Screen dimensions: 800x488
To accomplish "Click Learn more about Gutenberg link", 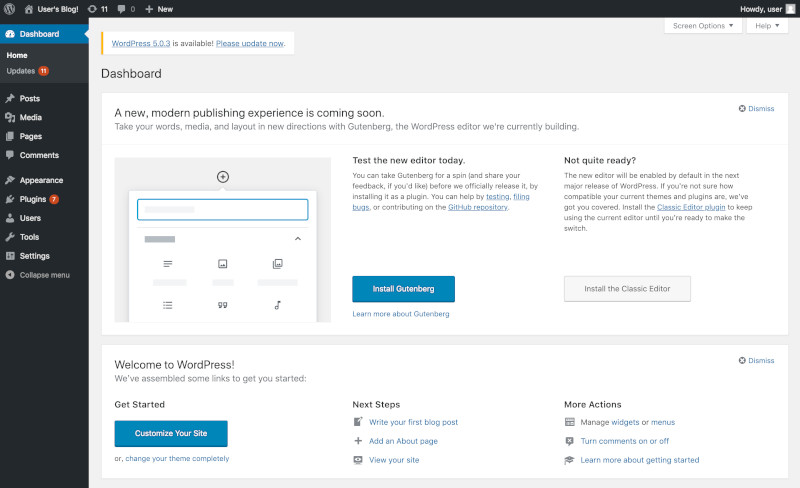I will [401, 314].
